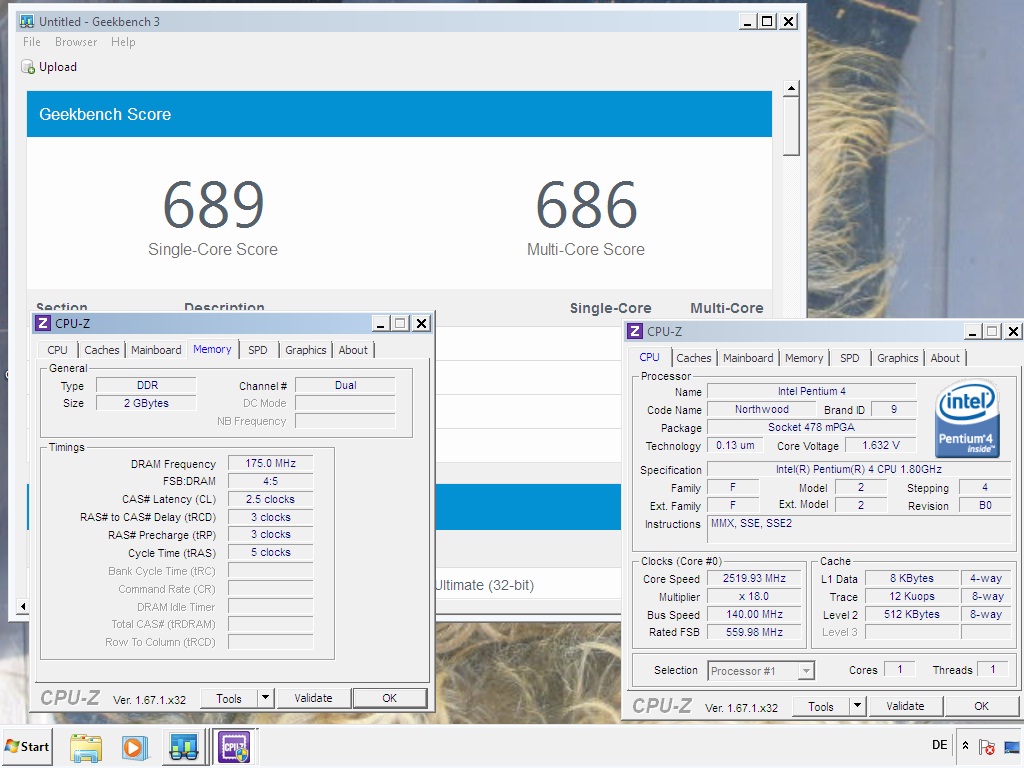Click the Memory Size 2 GBytes field
Screen dimensions: 1024x768
146,404
